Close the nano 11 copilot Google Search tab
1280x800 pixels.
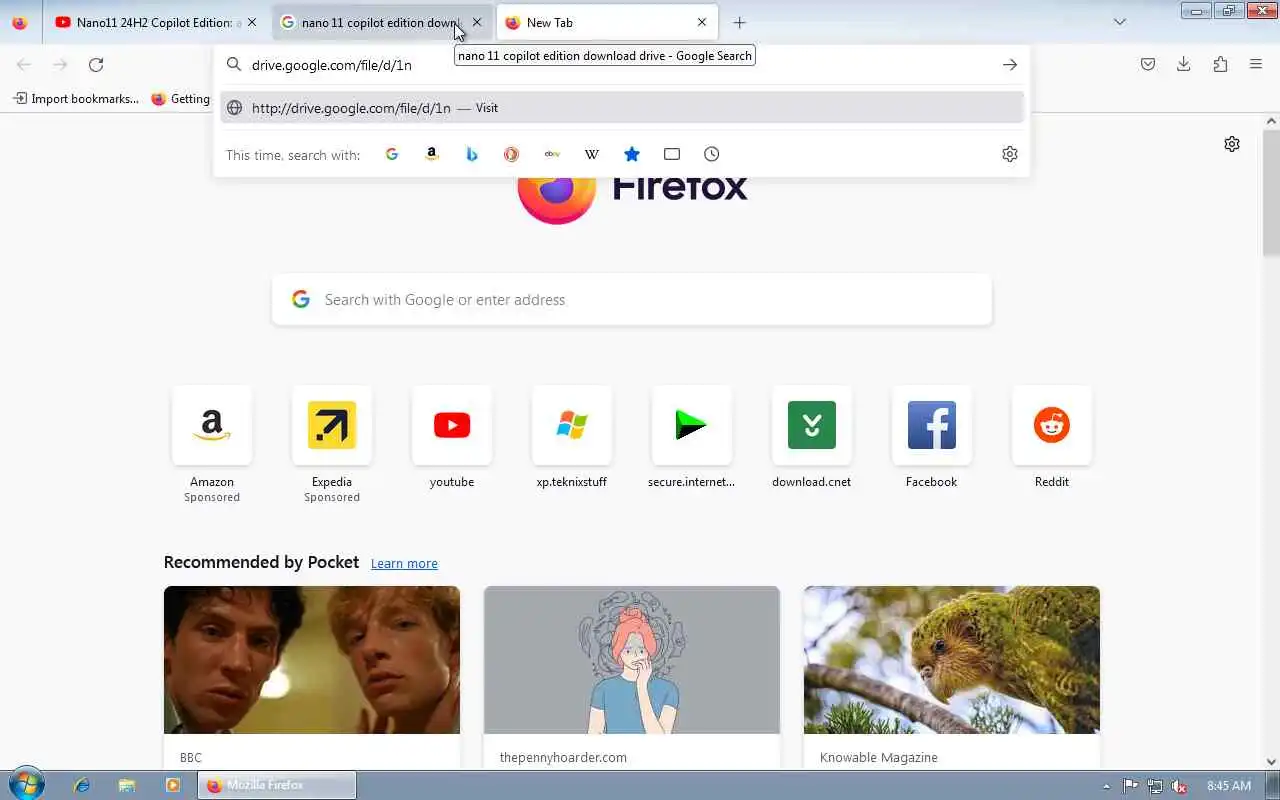point(477,22)
